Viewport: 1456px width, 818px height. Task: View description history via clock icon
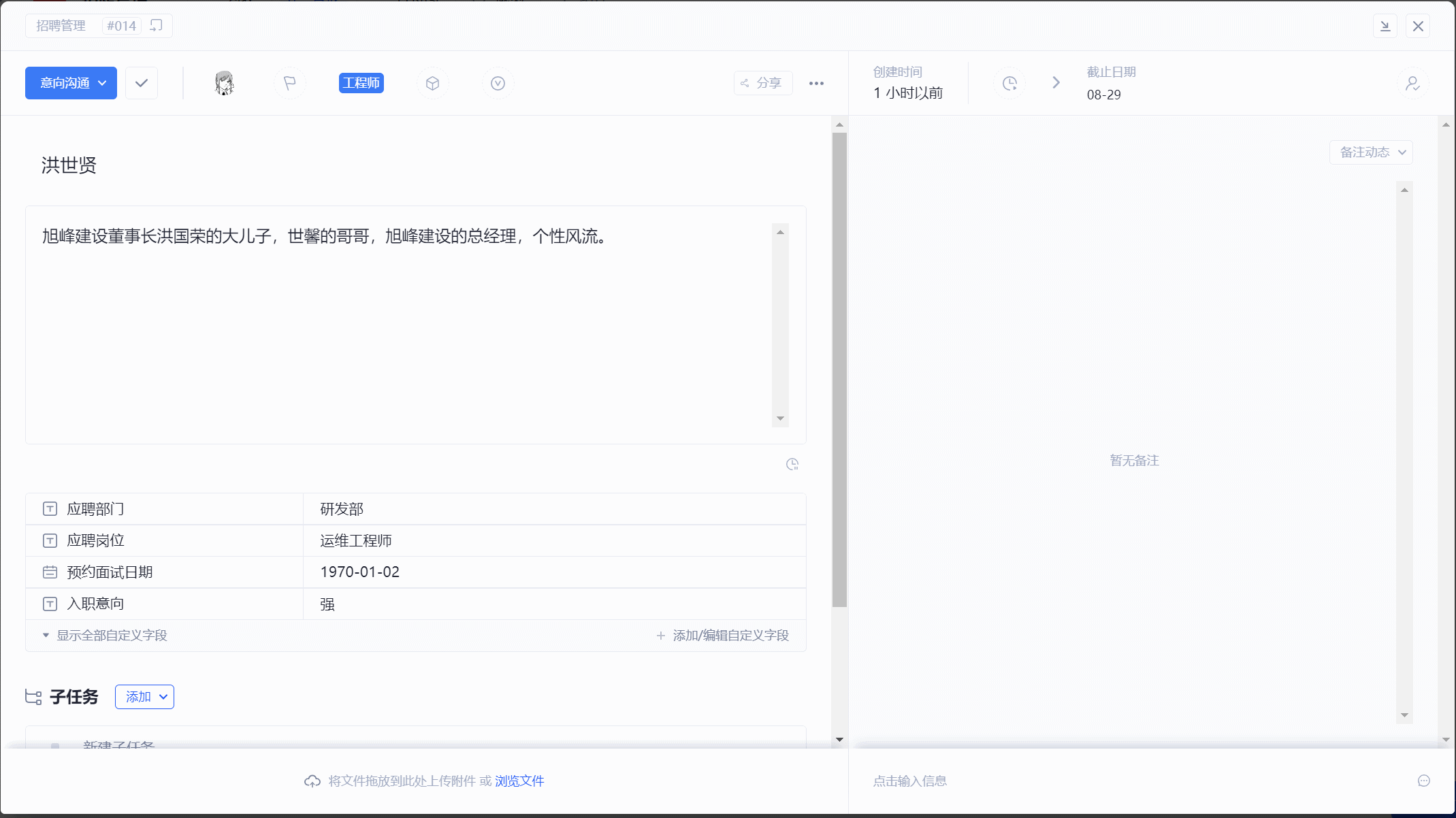tap(792, 463)
